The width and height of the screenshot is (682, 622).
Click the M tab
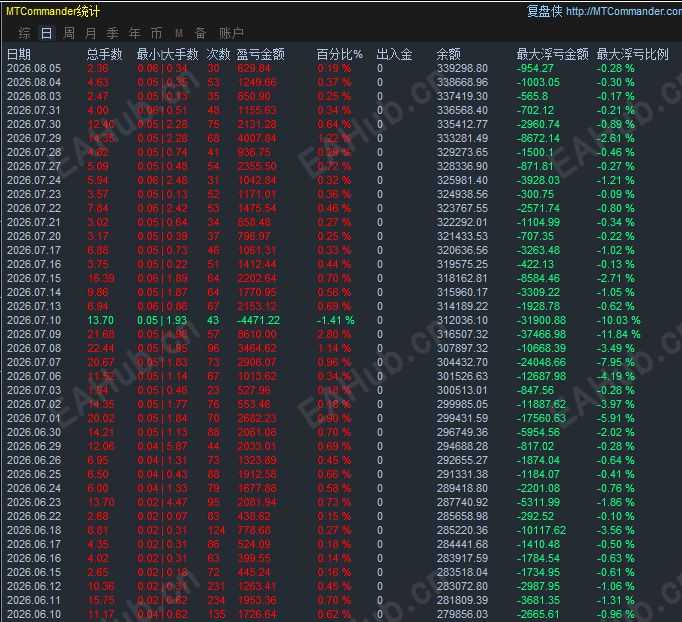pyautogui.click(x=178, y=33)
